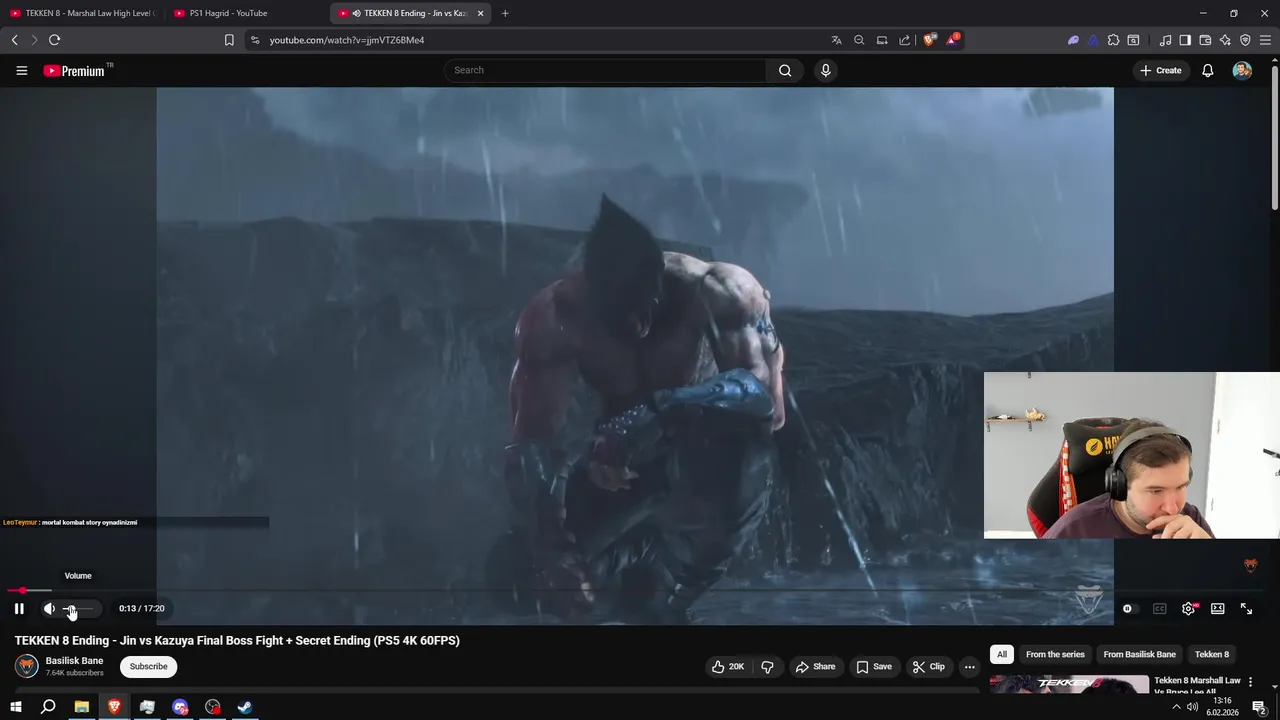Open the browser extensions puzzle icon
The width and height of the screenshot is (1280, 720).
point(1113,40)
